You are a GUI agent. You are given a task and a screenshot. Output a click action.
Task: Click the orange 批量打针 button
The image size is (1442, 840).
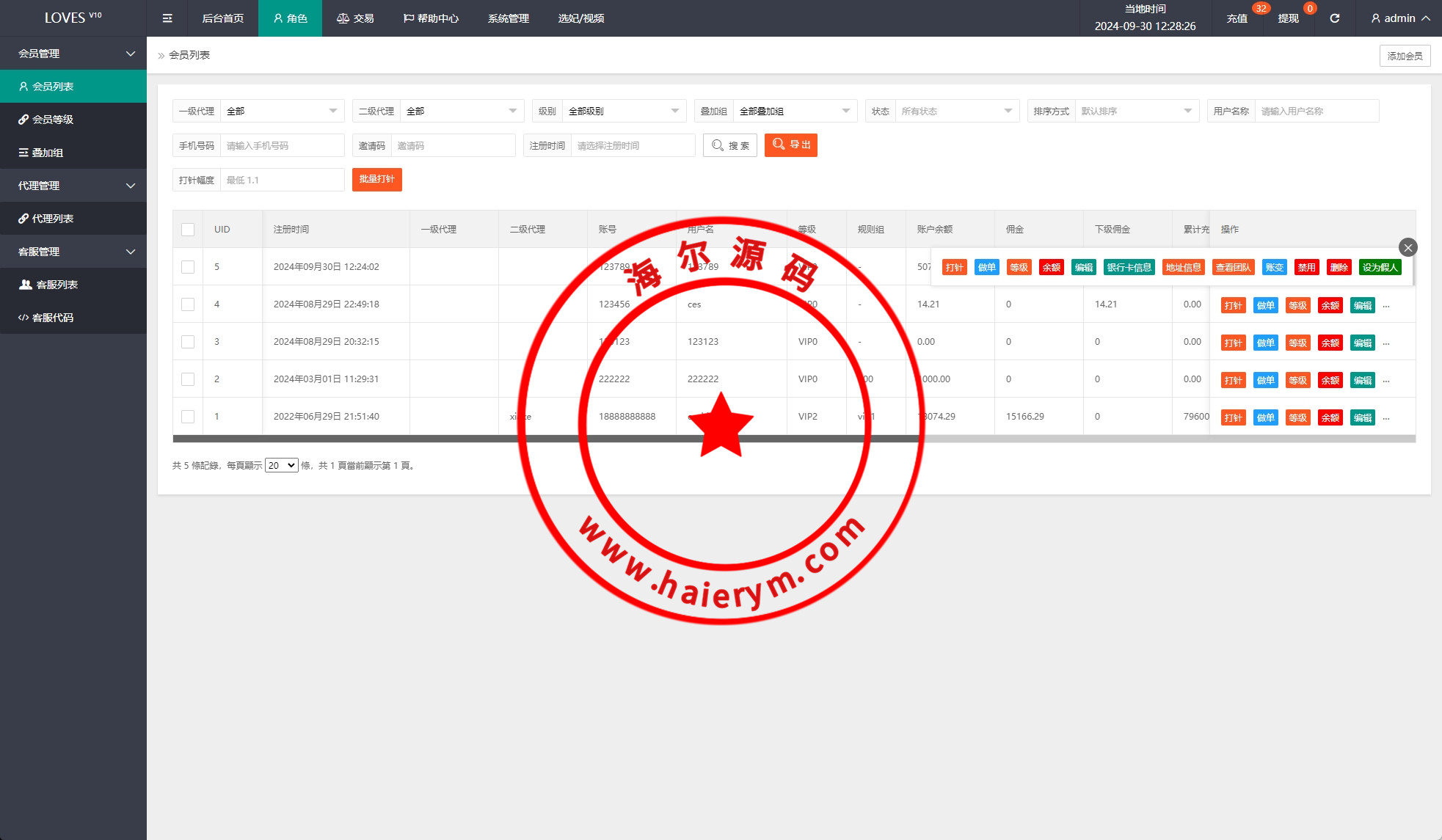(x=376, y=179)
